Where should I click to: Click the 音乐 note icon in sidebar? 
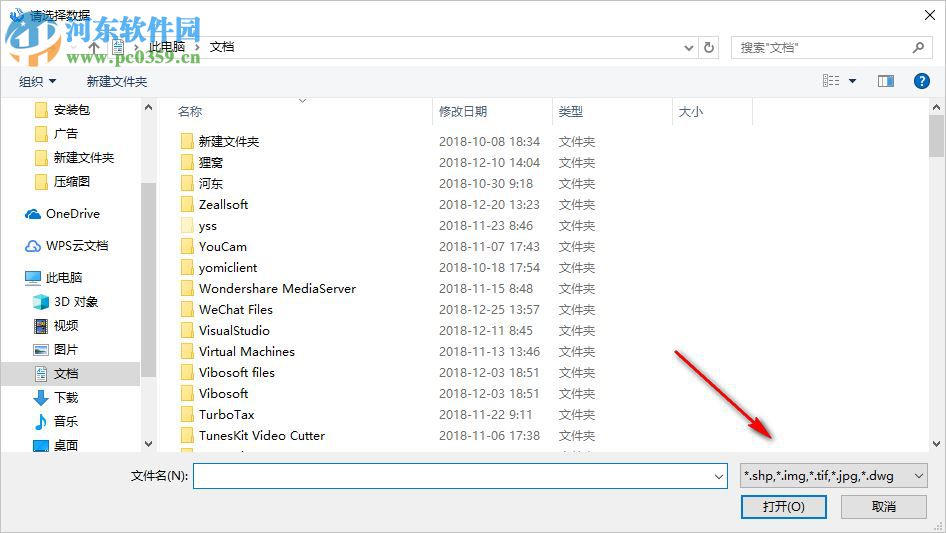(x=41, y=421)
